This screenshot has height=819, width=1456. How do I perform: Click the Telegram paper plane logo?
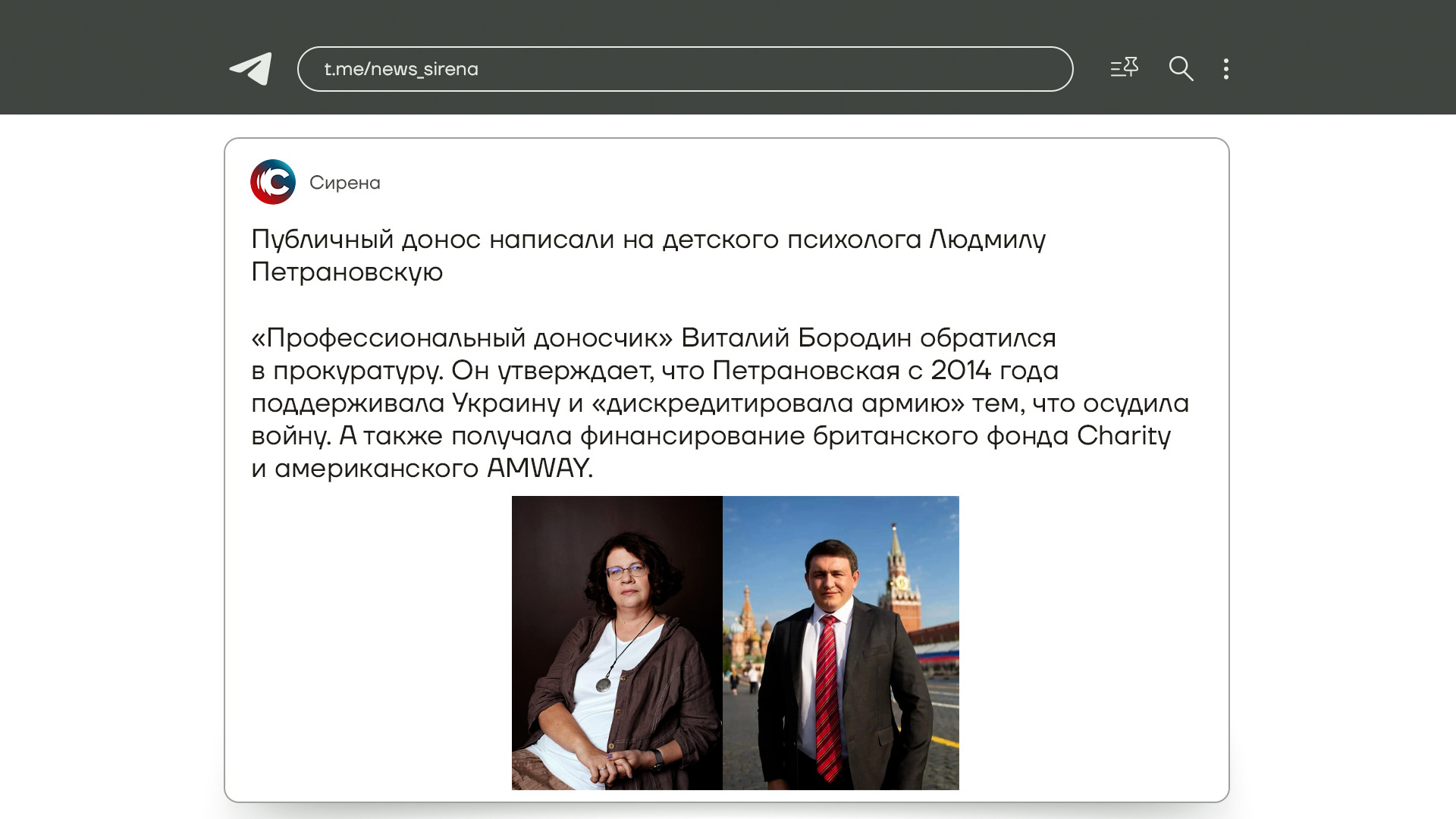251,69
